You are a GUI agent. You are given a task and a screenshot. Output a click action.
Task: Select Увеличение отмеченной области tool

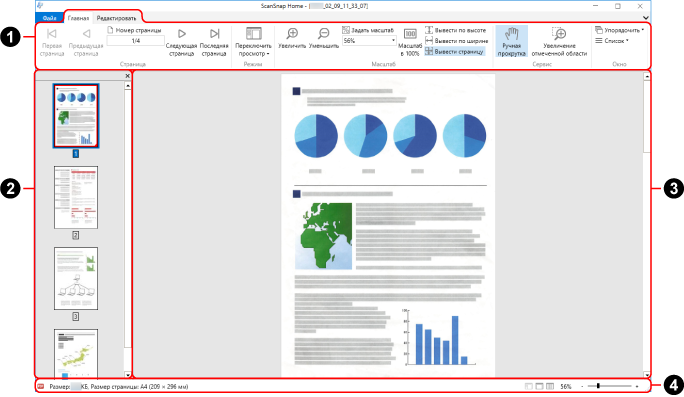[x=559, y=42]
